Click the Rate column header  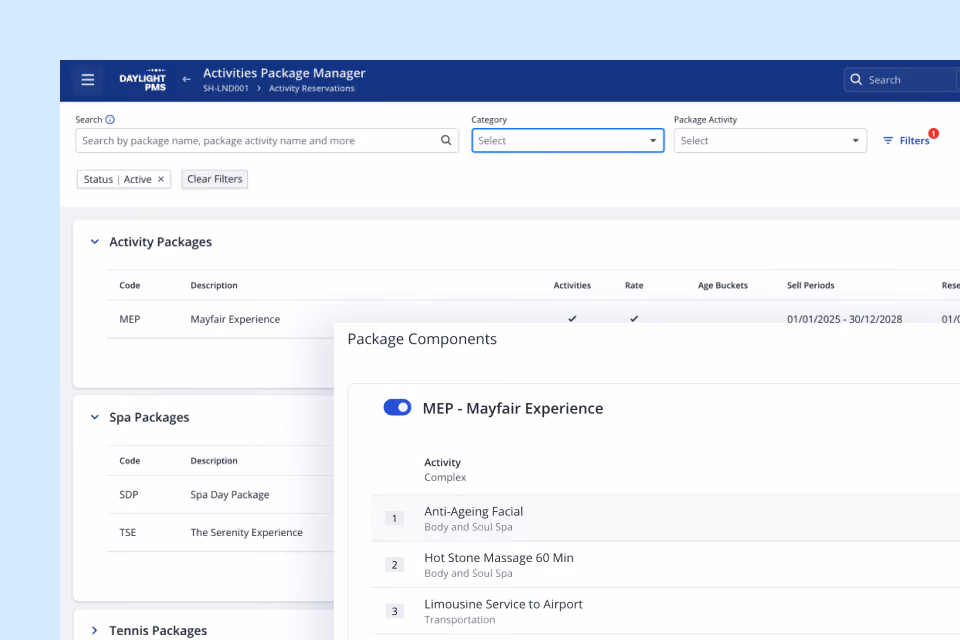pyautogui.click(x=634, y=285)
